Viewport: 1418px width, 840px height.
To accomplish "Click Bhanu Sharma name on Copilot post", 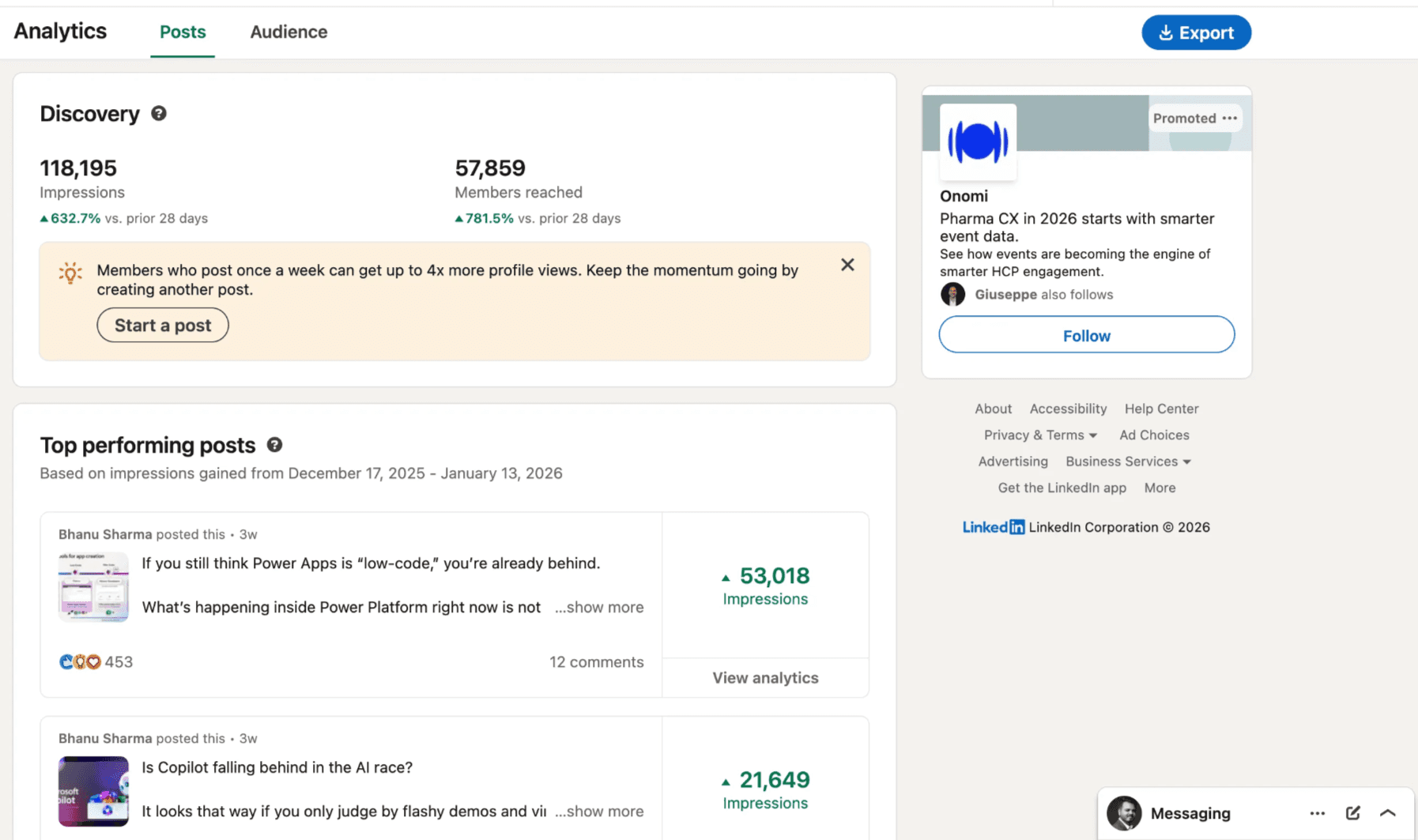I will click(105, 739).
